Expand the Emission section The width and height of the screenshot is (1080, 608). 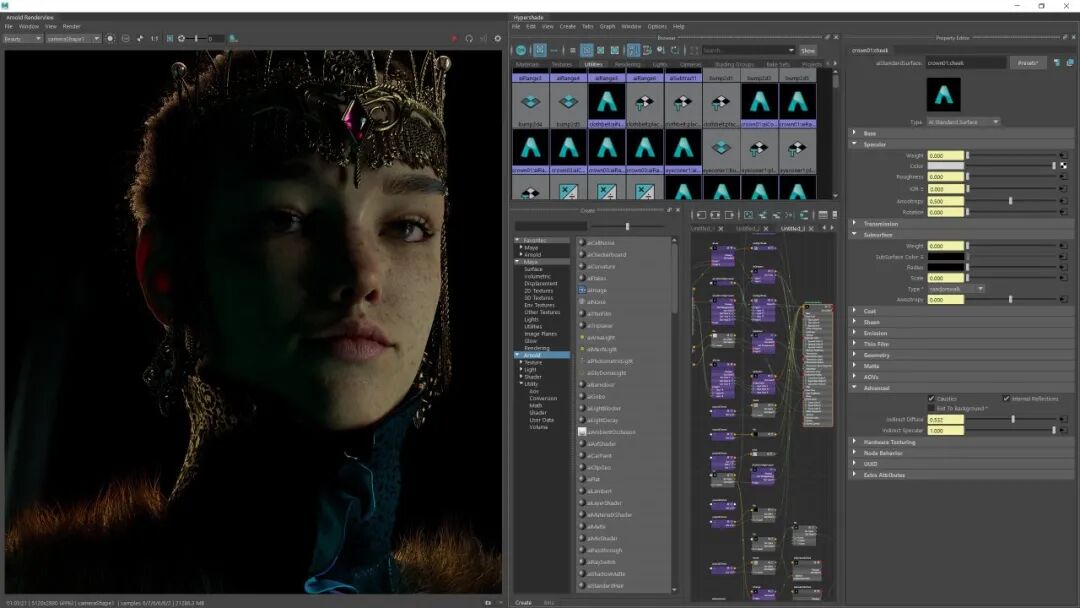pyautogui.click(x=855, y=333)
